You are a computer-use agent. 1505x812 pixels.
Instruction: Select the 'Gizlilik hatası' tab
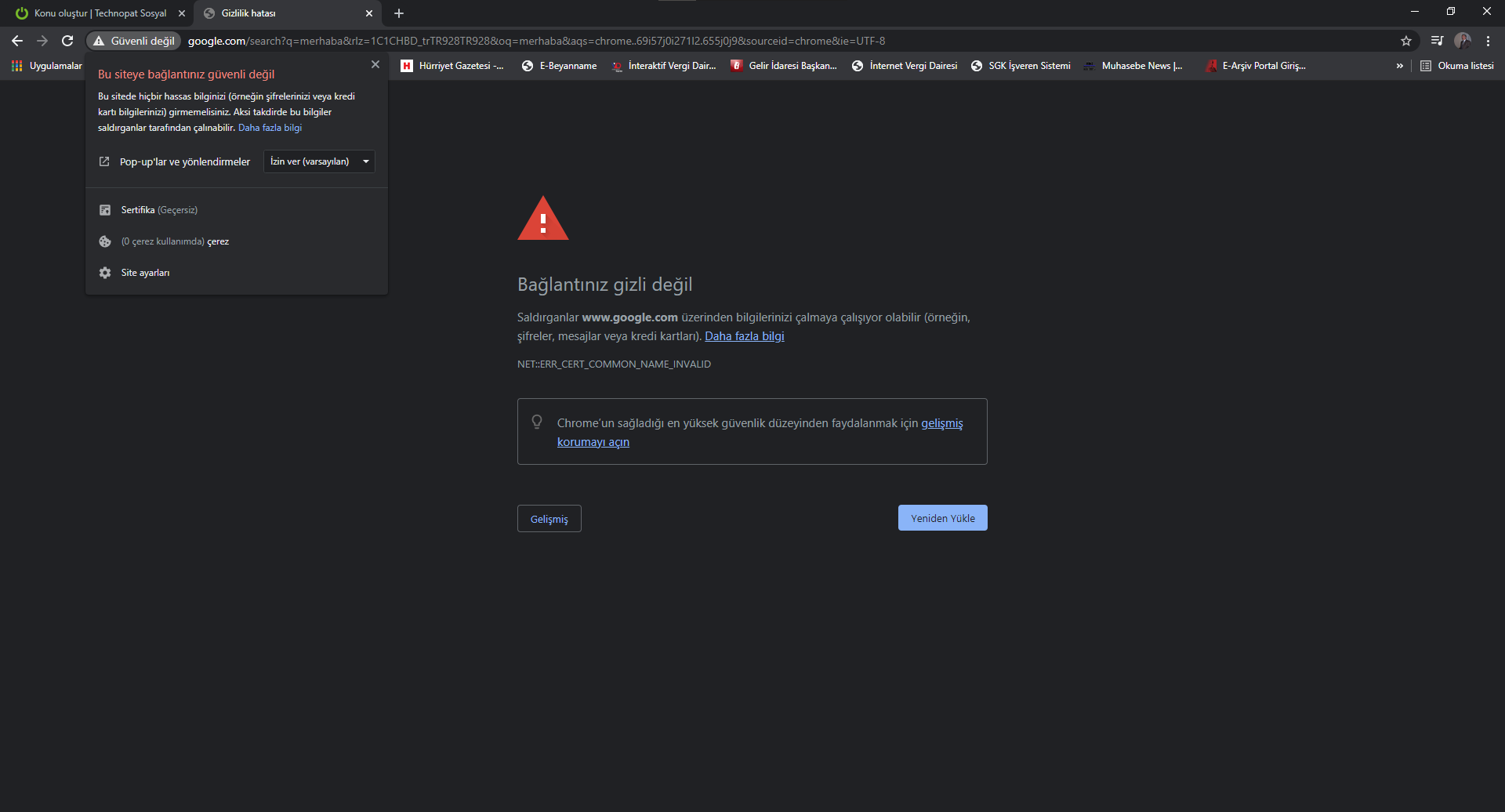(287, 13)
